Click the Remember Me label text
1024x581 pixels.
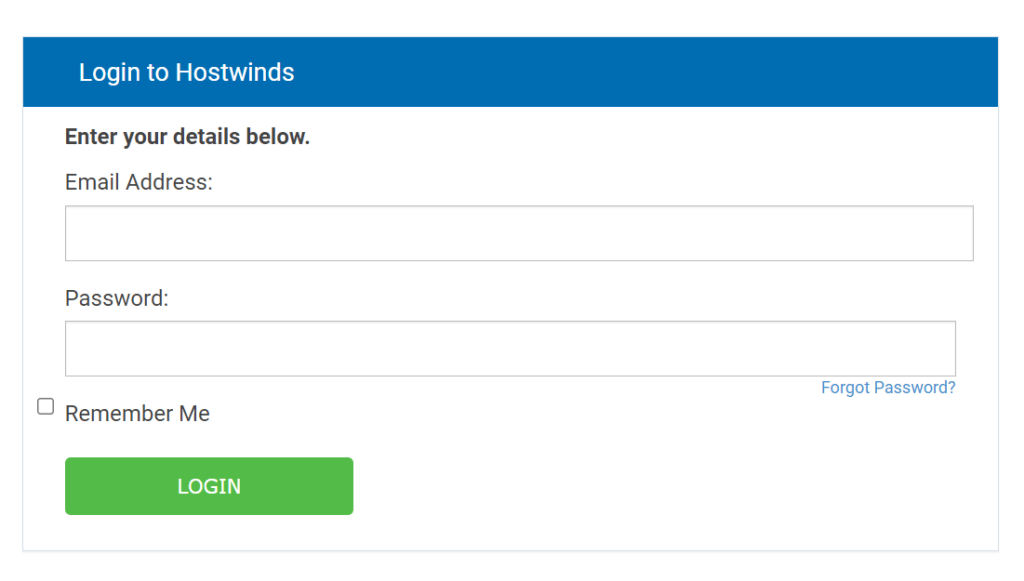tap(137, 413)
